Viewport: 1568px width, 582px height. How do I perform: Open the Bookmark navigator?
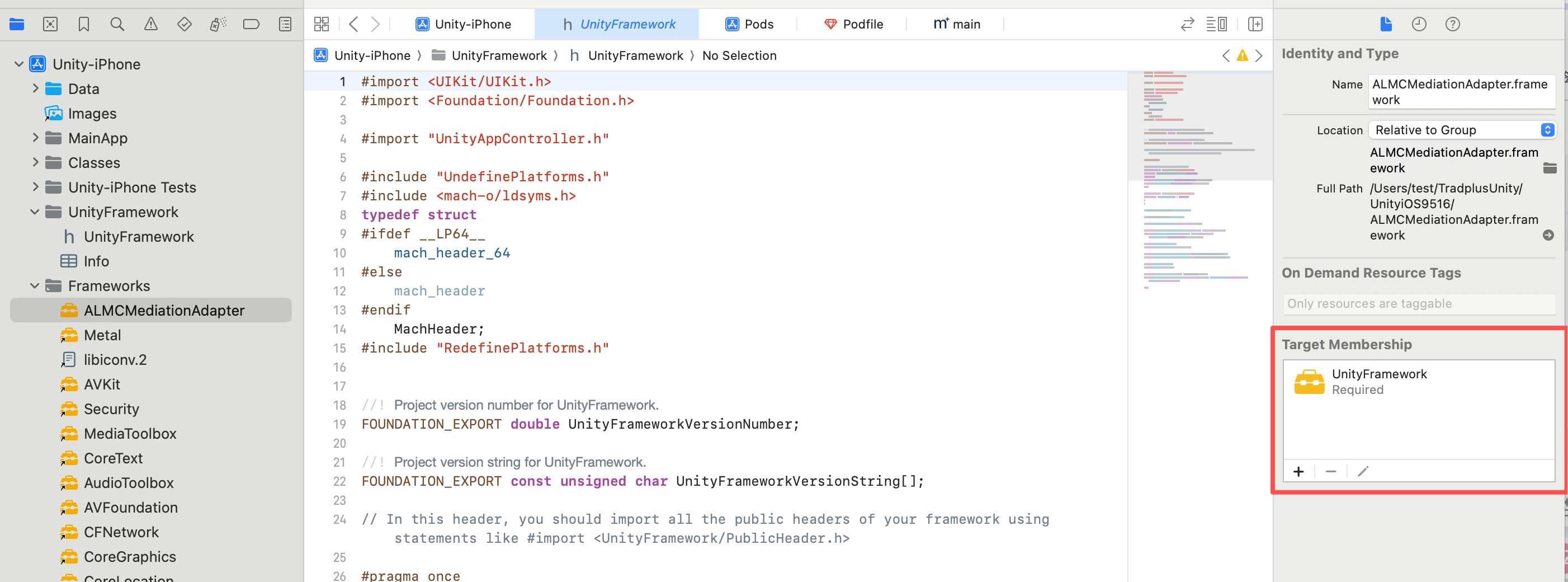coord(84,25)
